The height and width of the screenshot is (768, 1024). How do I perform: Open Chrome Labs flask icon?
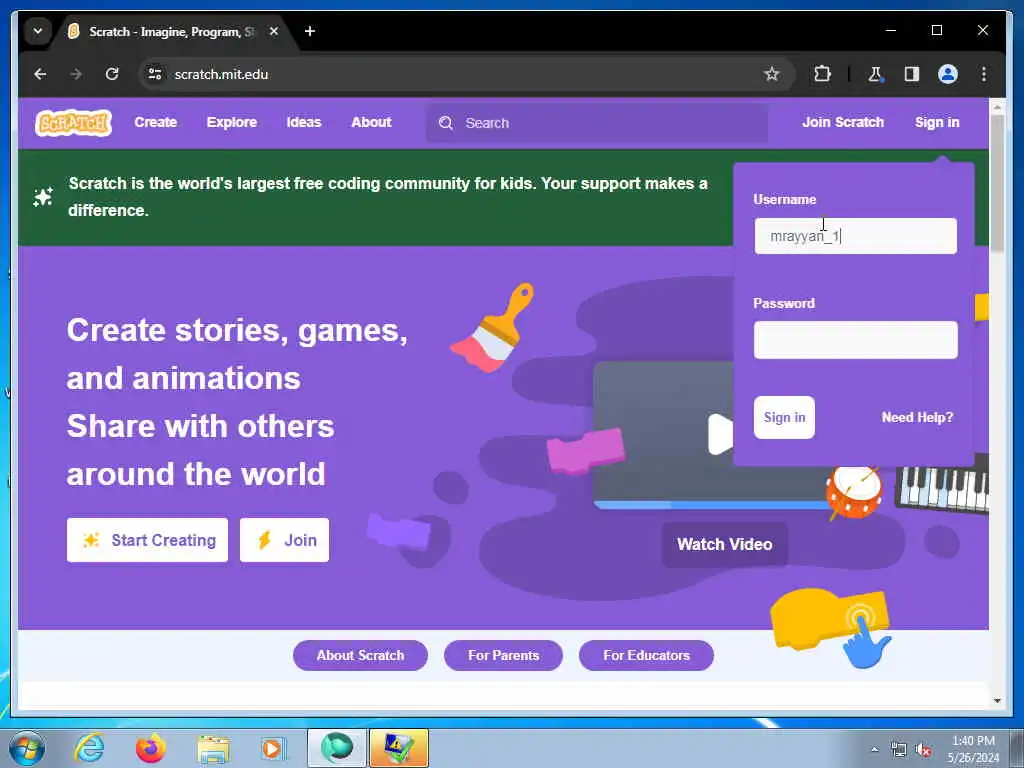tap(875, 74)
